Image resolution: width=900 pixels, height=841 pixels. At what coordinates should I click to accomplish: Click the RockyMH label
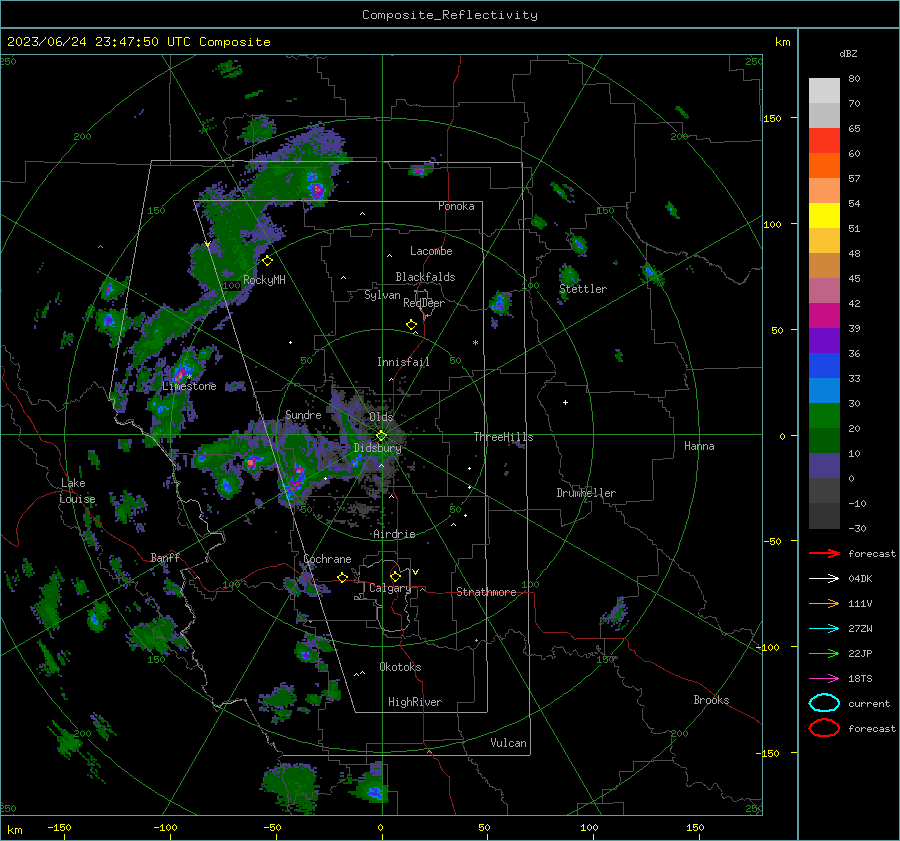264,280
